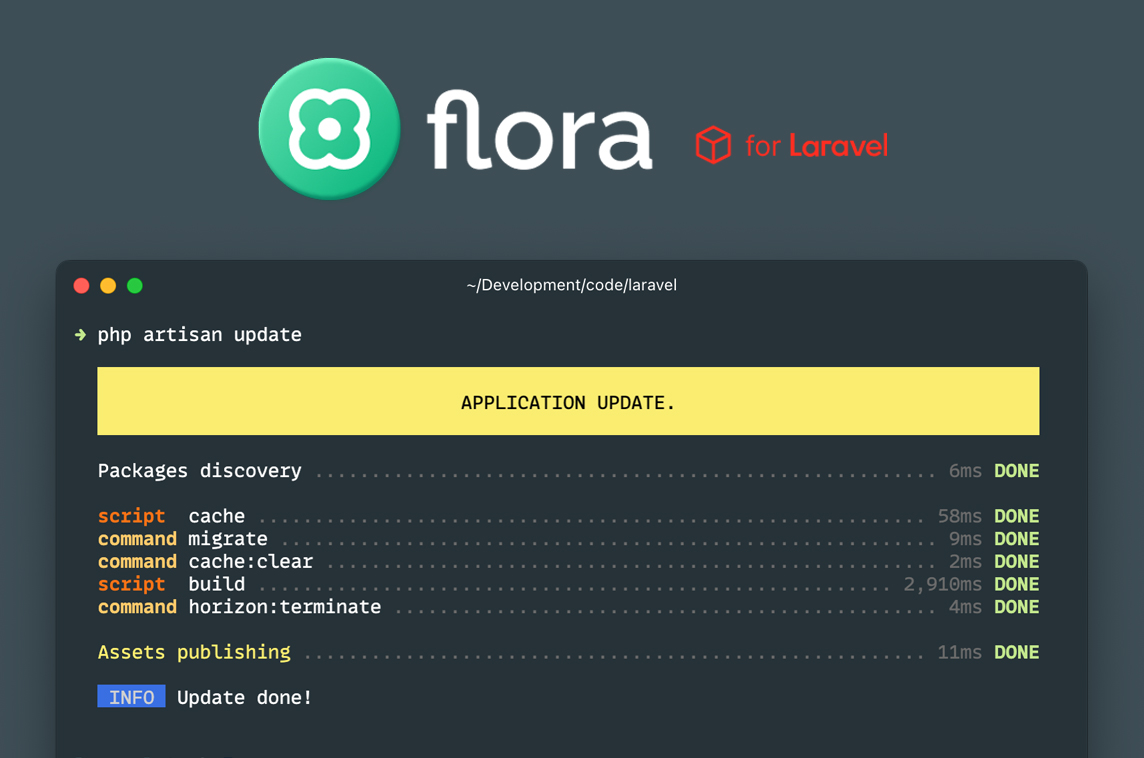Viewport: 1144px width, 758px height.
Task: Click the 'flora' wordmark text
Action: pos(538,130)
